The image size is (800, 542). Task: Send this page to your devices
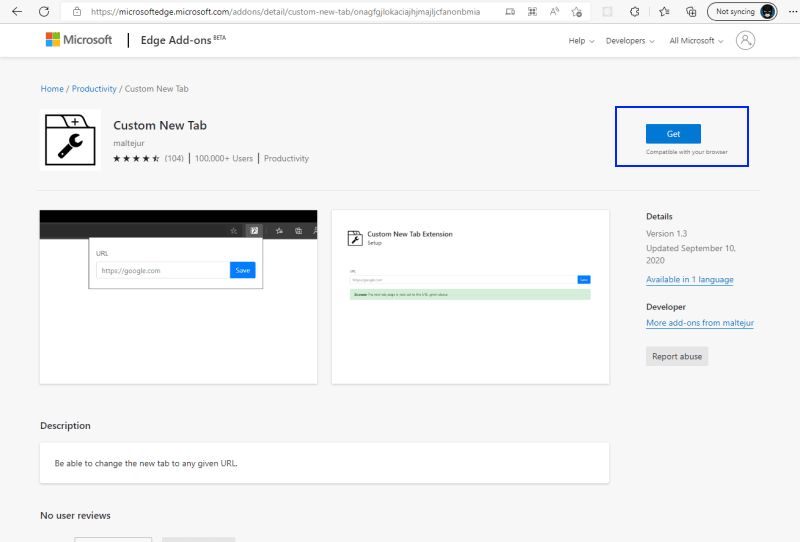click(x=510, y=11)
